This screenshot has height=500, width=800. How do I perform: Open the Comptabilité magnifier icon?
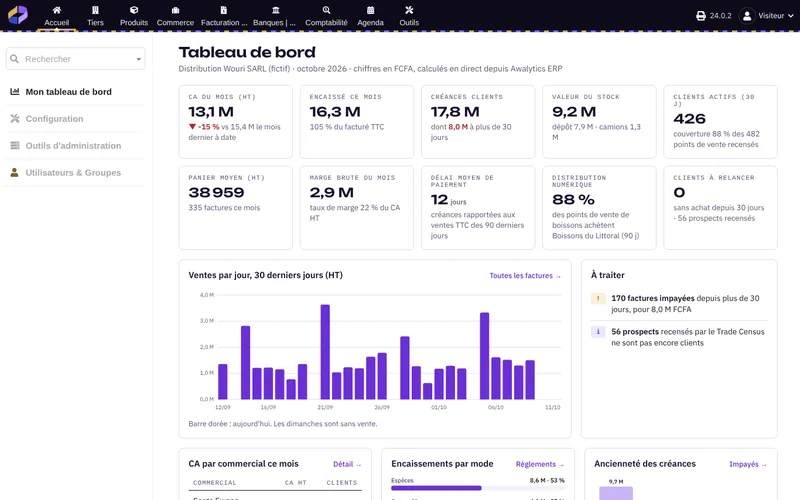click(x=327, y=10)
